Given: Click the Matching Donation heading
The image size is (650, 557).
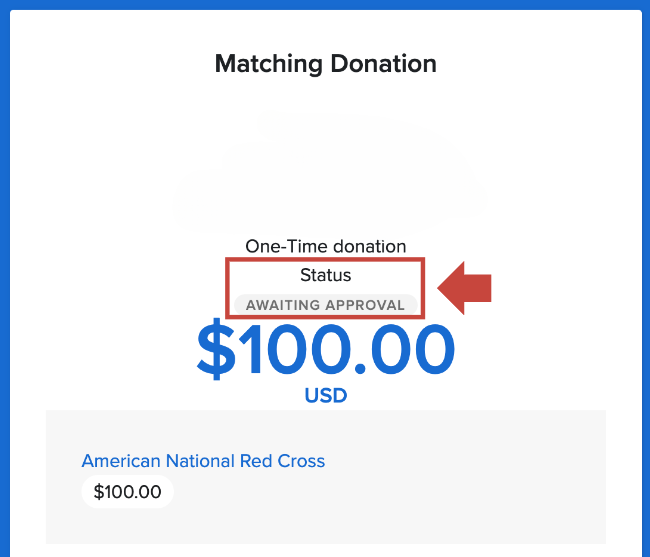Looking at the screenshot, I should pyautogui.click(x=325, y=64).
